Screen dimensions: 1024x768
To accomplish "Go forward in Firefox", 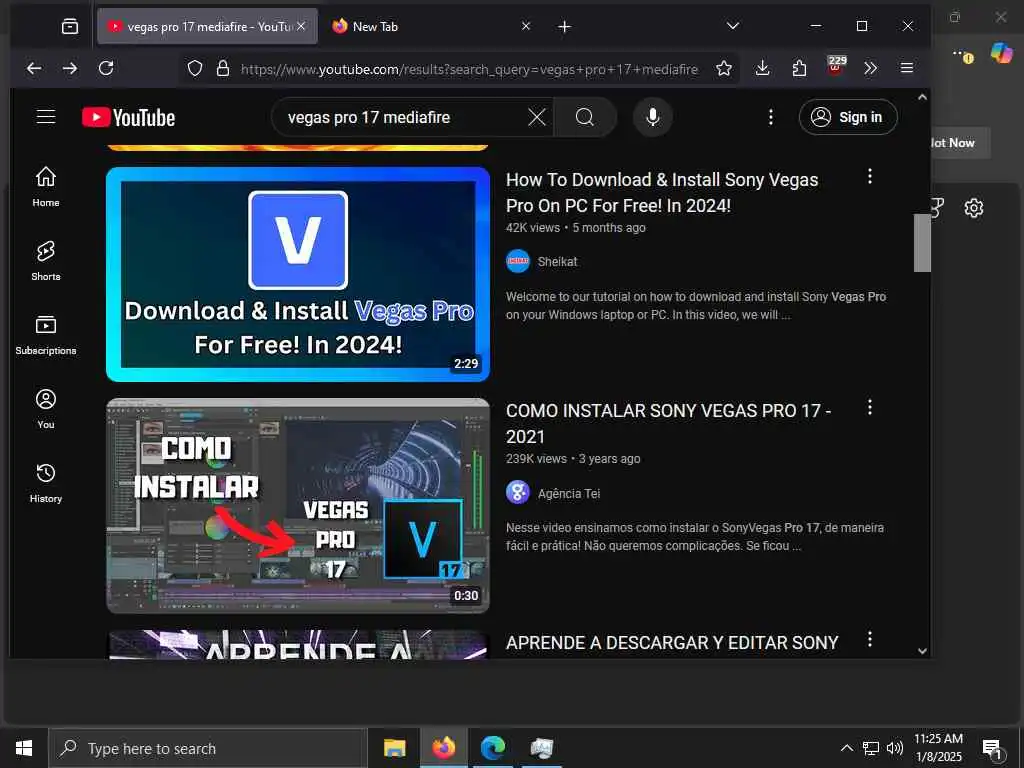I will click(x=70, y=68).
